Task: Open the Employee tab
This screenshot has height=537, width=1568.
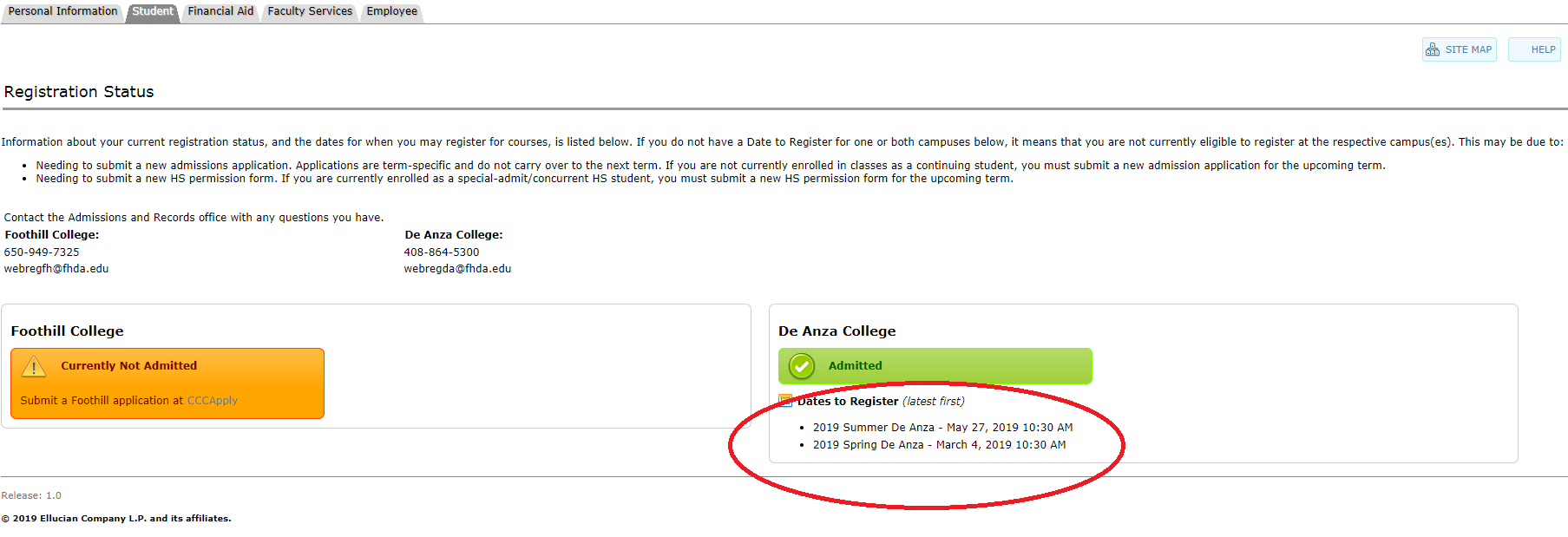Action: pyautogui.click(x=391, y=11)
